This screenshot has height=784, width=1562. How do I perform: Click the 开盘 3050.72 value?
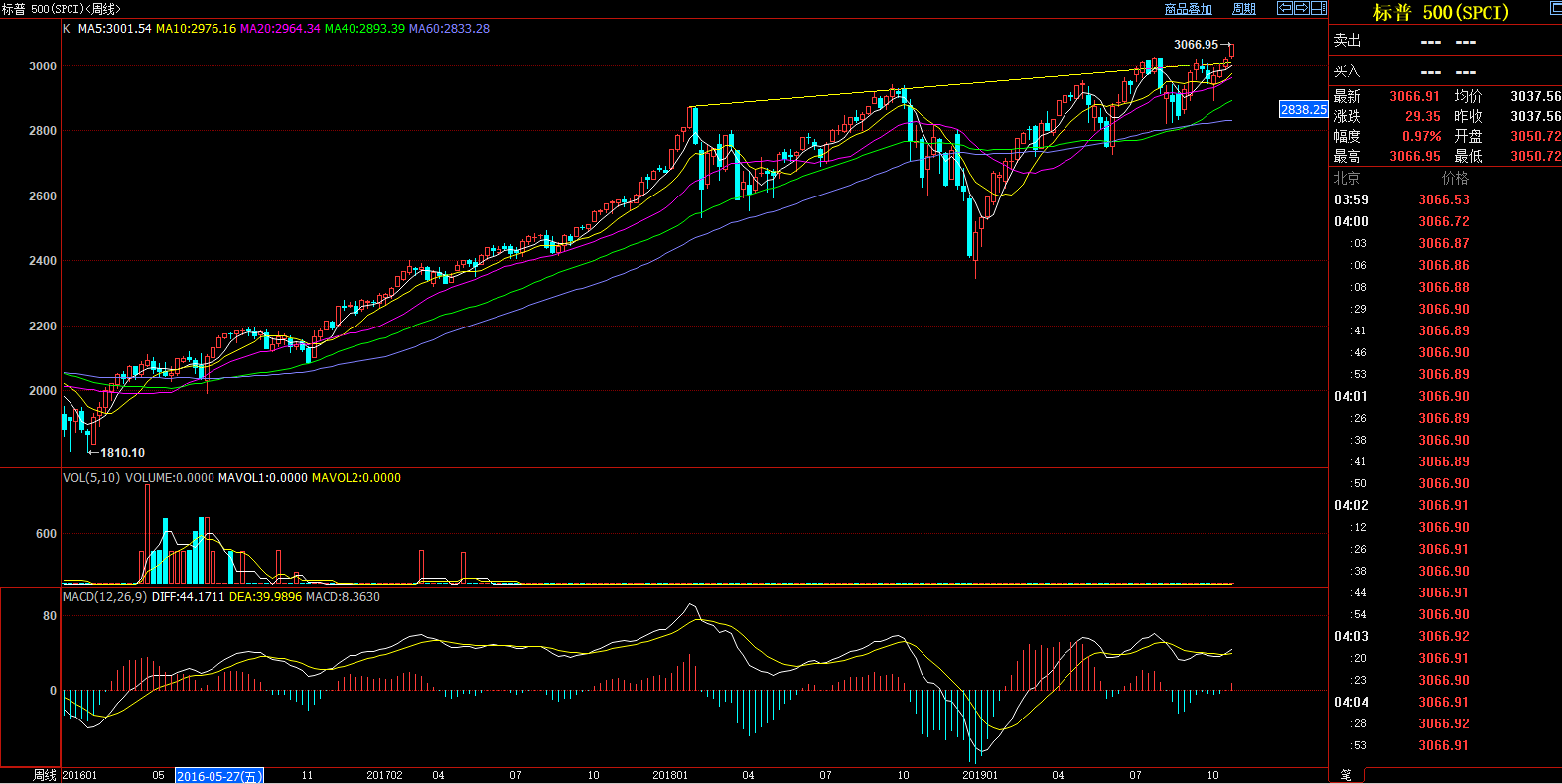click(1536, 136)
